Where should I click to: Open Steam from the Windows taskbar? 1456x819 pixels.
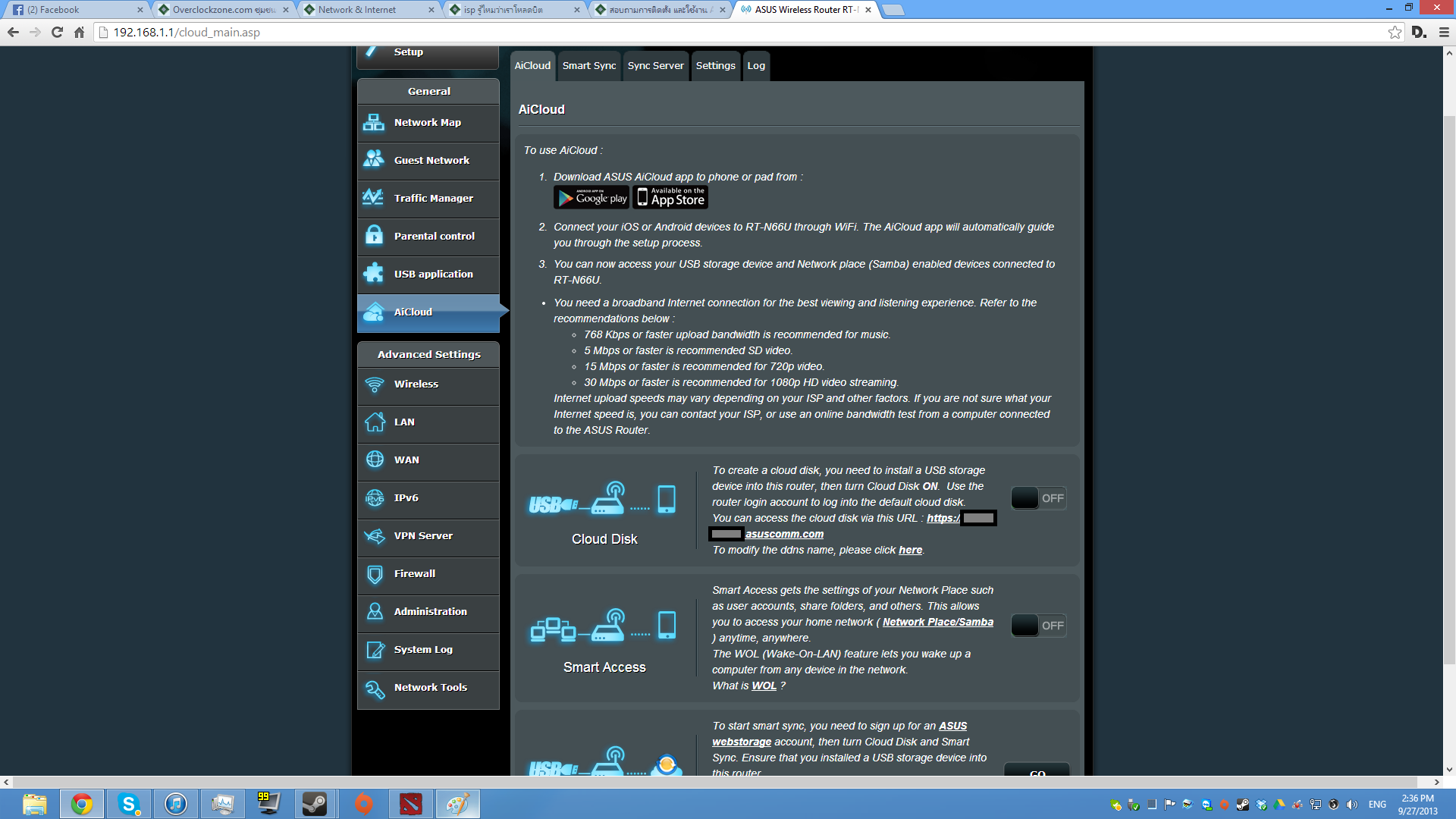(315, 804)
